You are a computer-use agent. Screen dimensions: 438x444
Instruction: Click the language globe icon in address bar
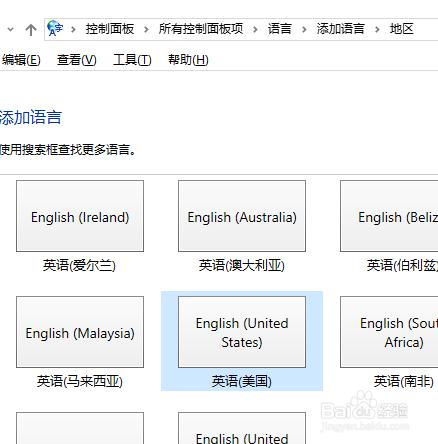pyautogui.click(x=55, y=29)
